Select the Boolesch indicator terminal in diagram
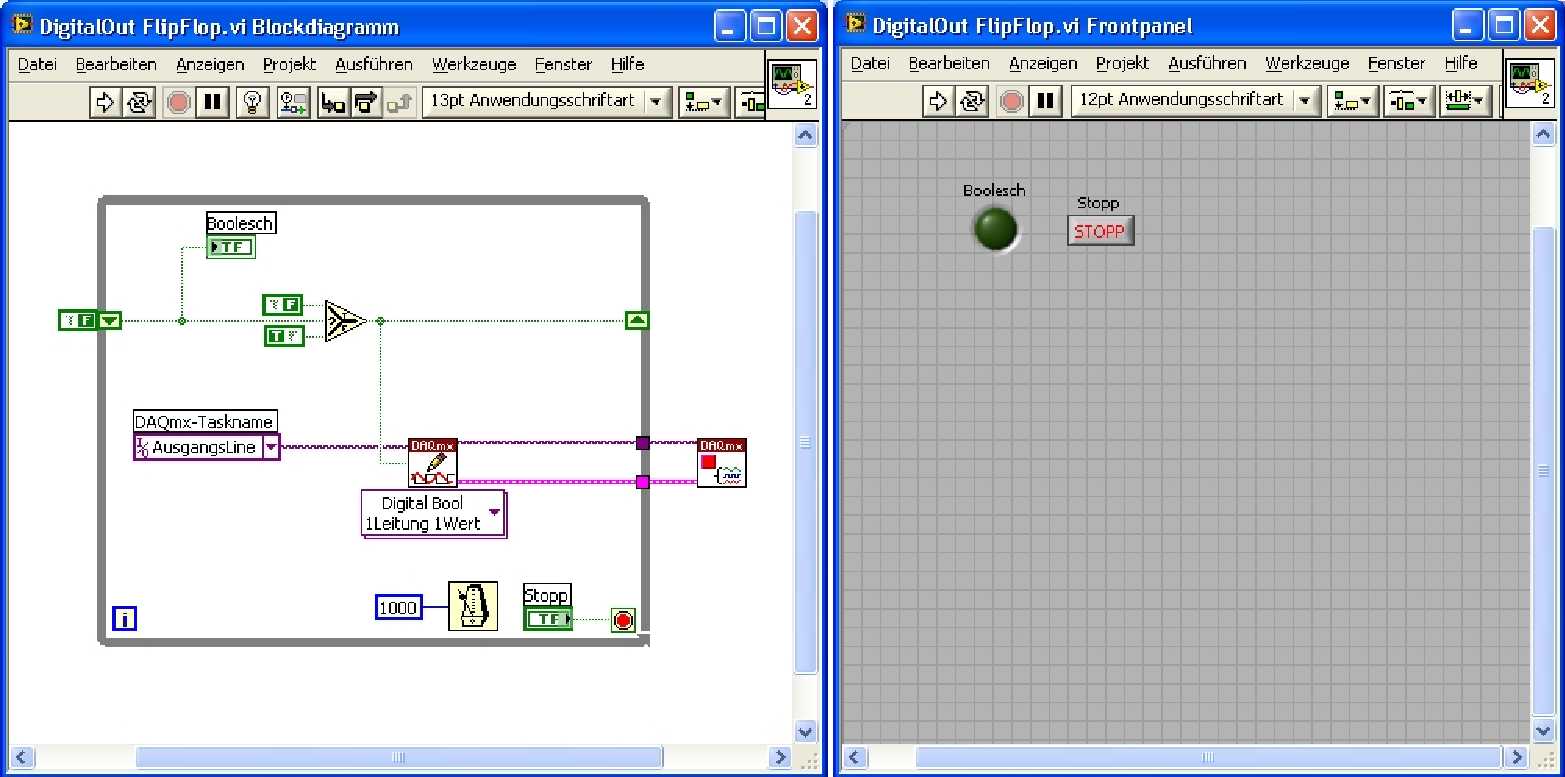 231,247
